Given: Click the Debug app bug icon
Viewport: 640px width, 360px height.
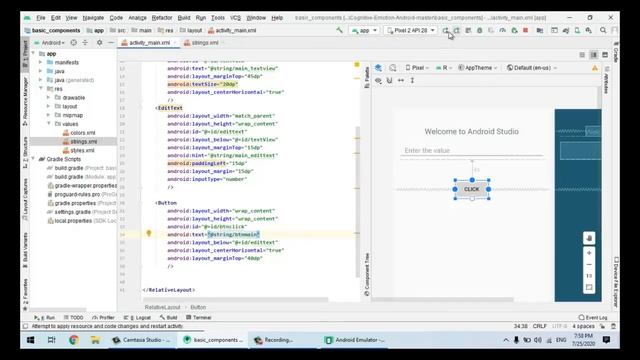Looking at the screenshot, I should pos(480,31).
